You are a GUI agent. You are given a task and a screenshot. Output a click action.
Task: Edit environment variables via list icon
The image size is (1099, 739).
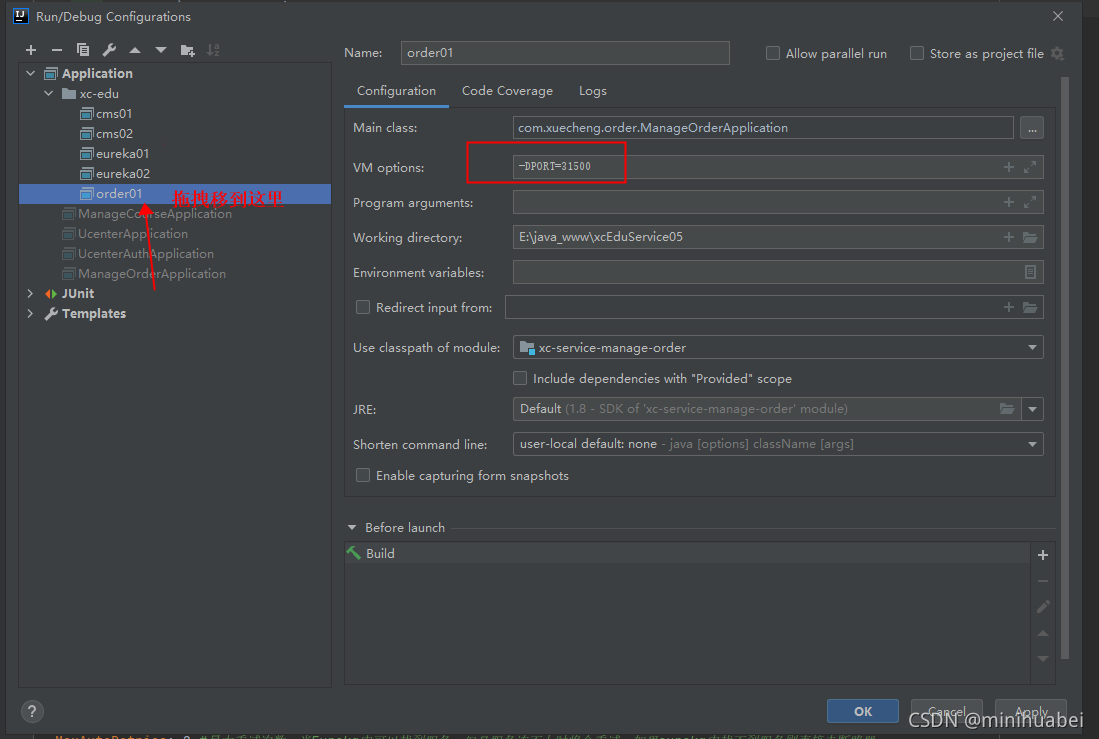pyautogui.click(x=1030, y=272)
